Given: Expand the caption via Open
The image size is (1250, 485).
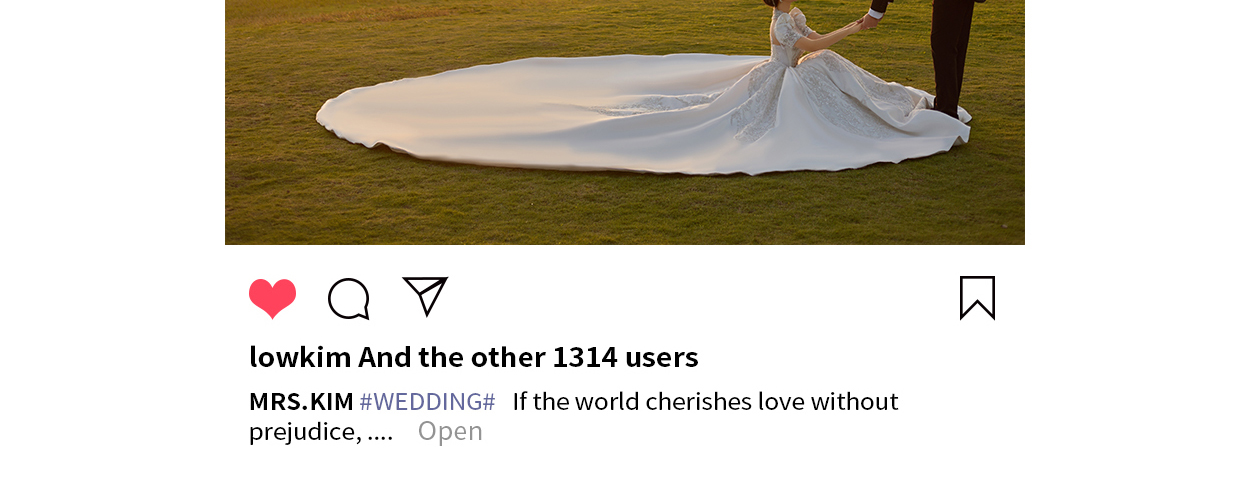Looking at the screenshot, I should [450, 431].
